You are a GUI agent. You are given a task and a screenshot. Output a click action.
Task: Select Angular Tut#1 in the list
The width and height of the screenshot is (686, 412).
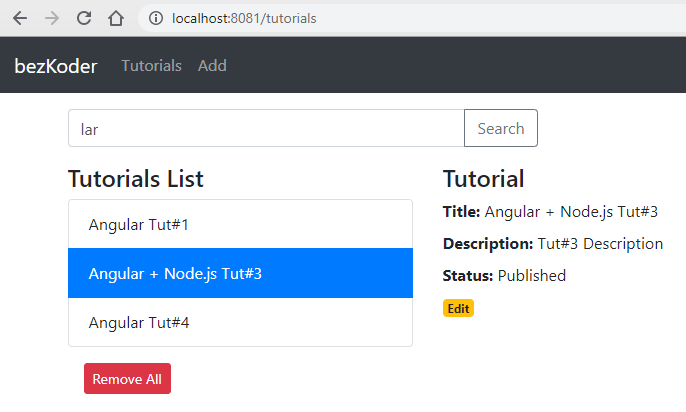click(x=240, y=224)
